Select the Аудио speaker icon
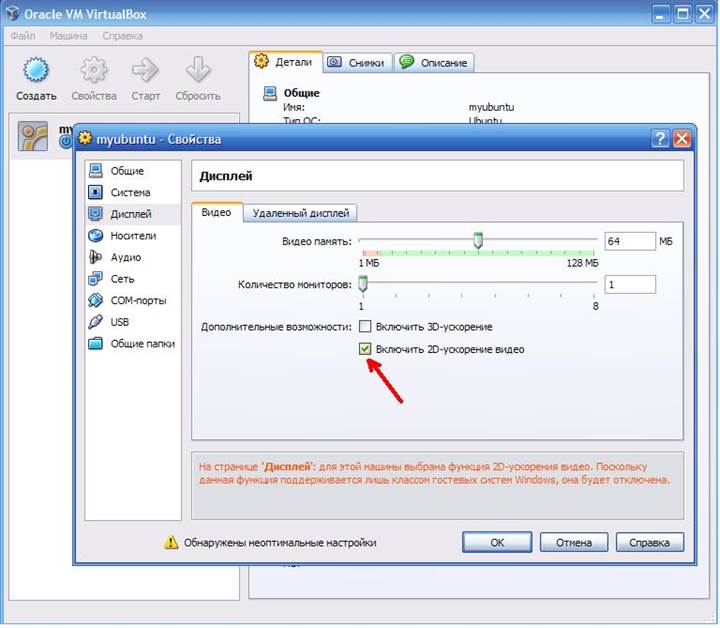 point(96,257)
